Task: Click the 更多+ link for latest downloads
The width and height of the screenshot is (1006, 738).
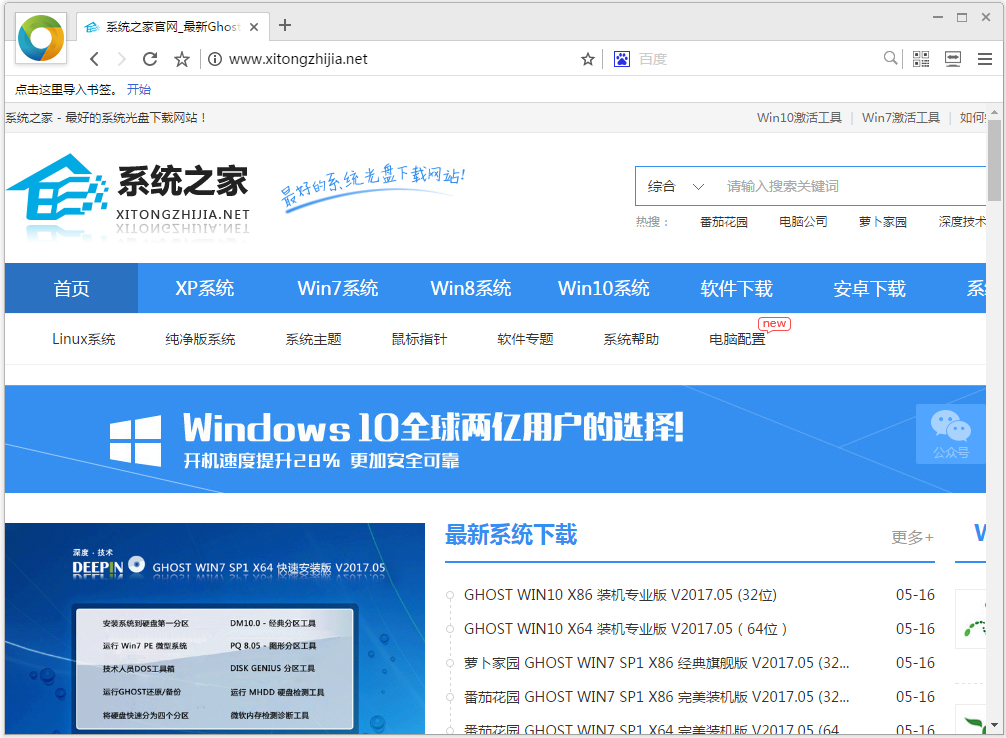Action: 910,536
